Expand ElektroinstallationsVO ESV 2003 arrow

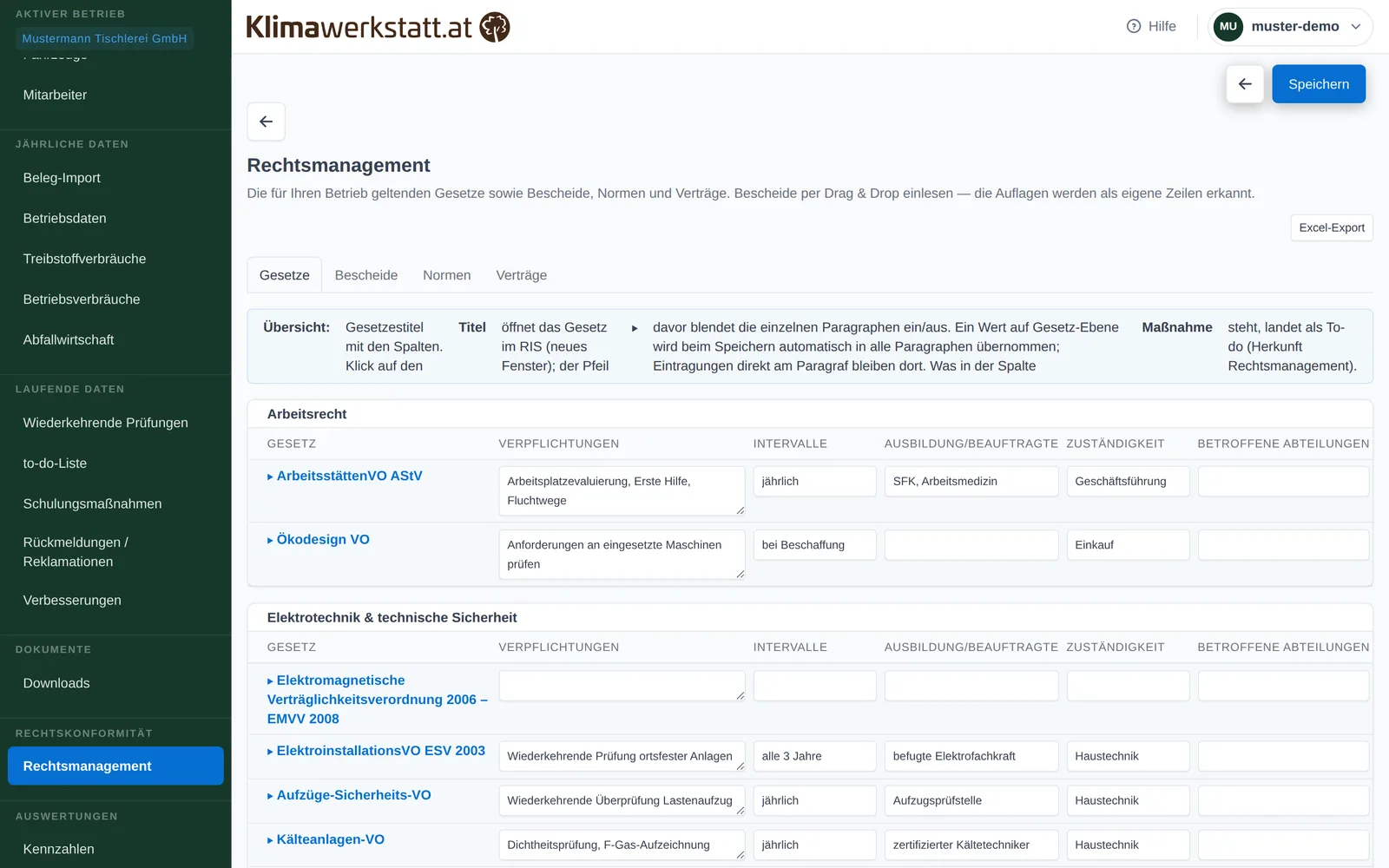click(270, 752)
